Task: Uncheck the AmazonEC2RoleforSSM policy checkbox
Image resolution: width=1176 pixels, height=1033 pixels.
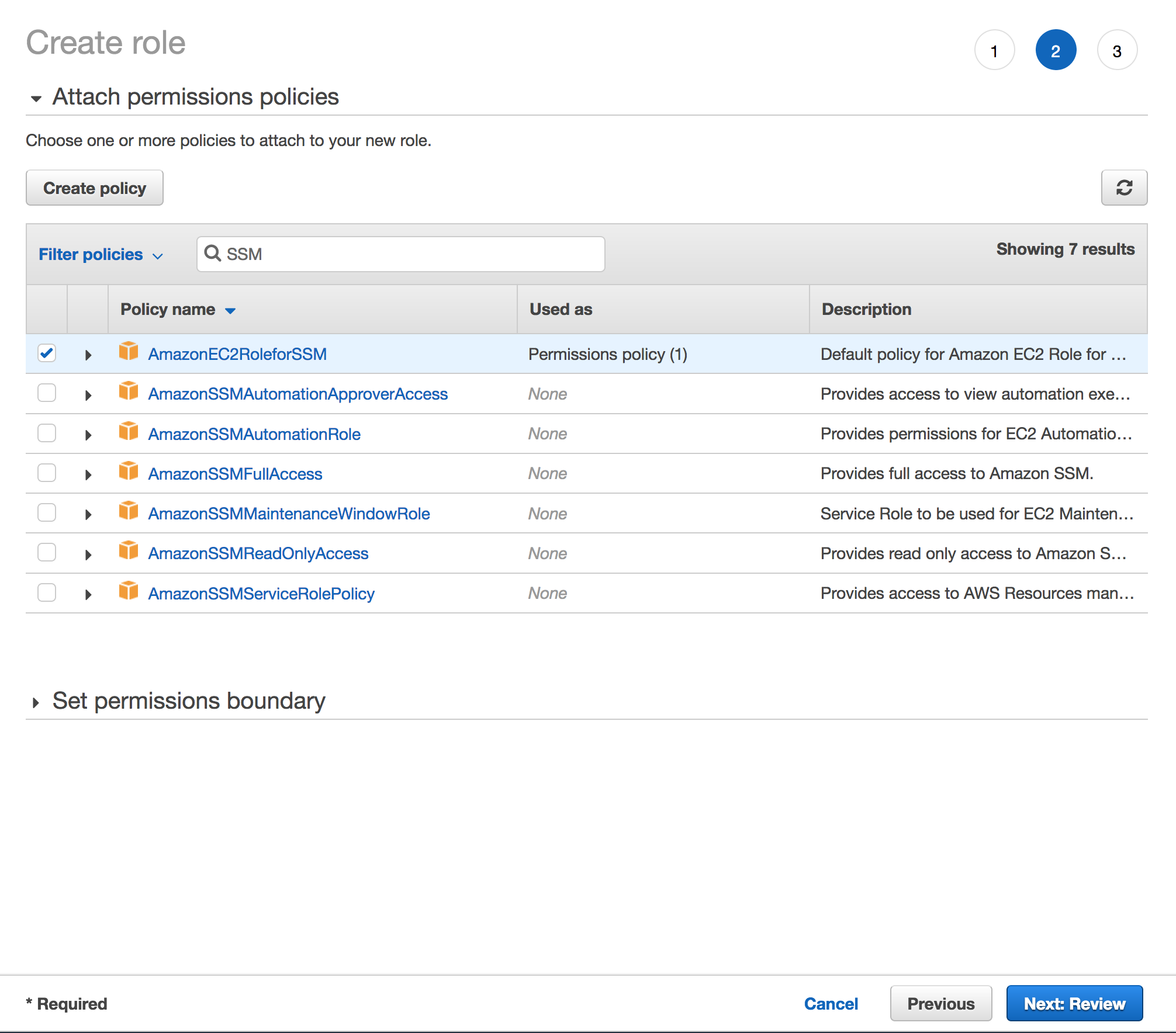Action: (x=47, y=353)
